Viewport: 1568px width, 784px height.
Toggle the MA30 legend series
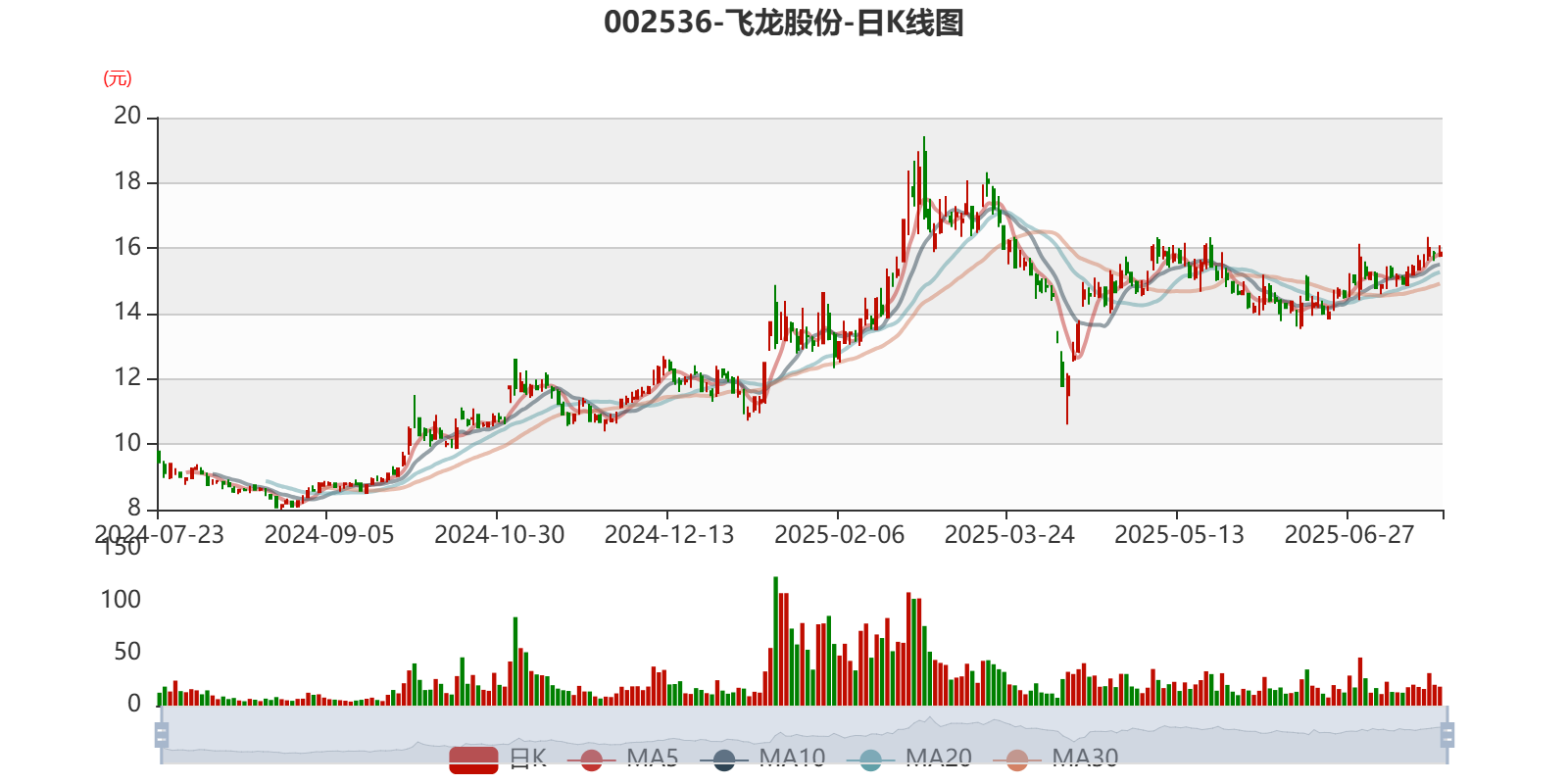tap(1055, 759)
